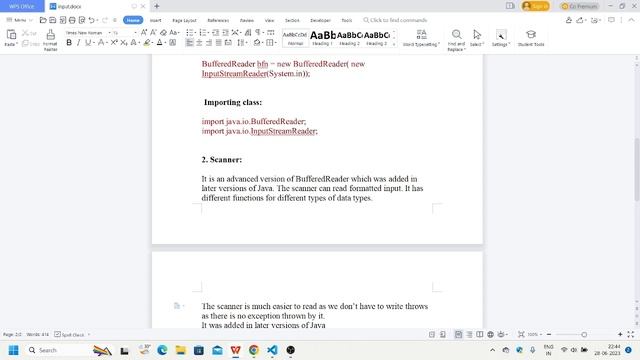Undo the last action
The image size is (640, 360).
click(x=91, y=20)
